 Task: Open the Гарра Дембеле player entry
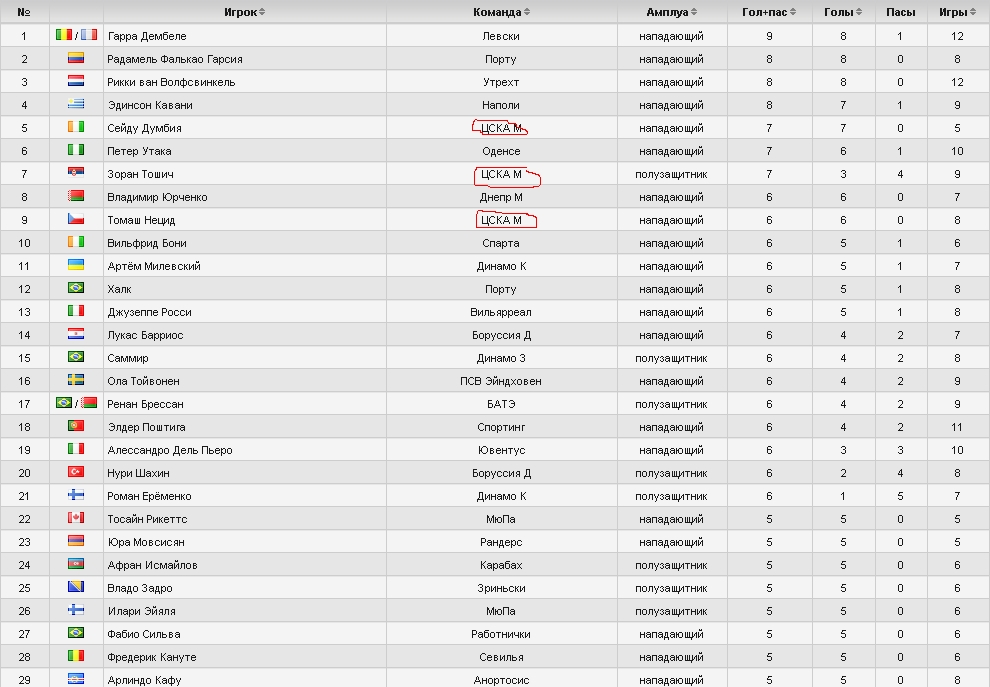click(146, 36)
